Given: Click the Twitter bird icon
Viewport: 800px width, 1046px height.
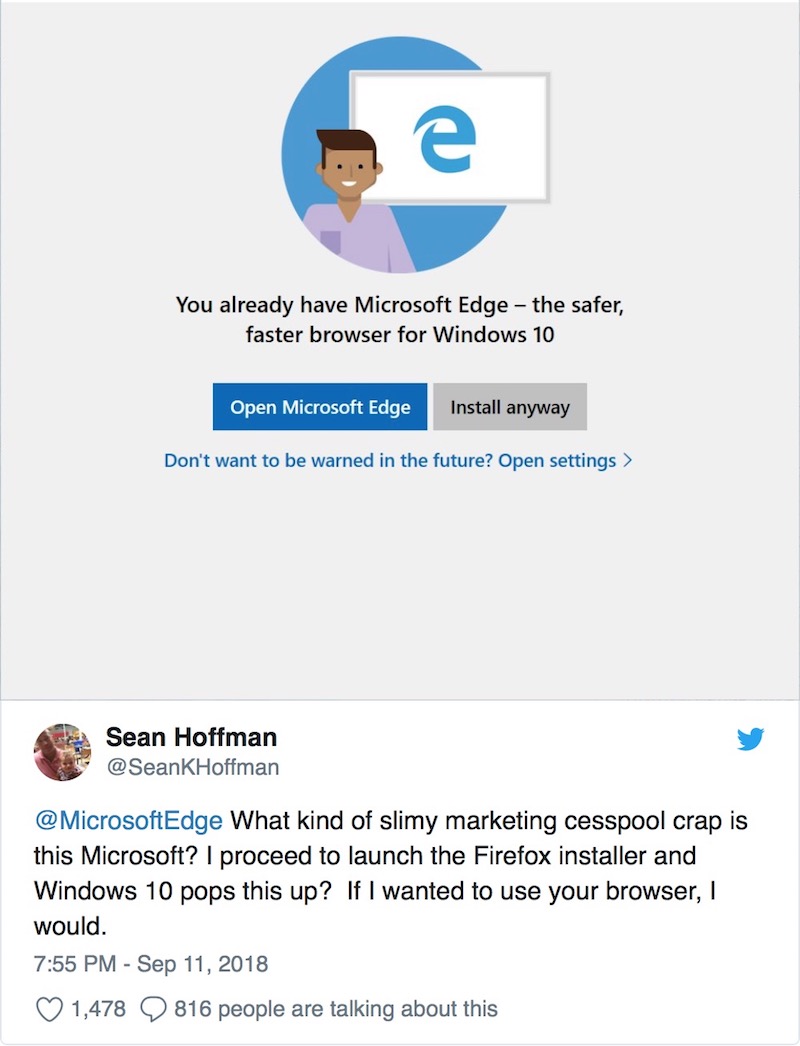Looking at the screenshot, I should click(x=750, y=739).
